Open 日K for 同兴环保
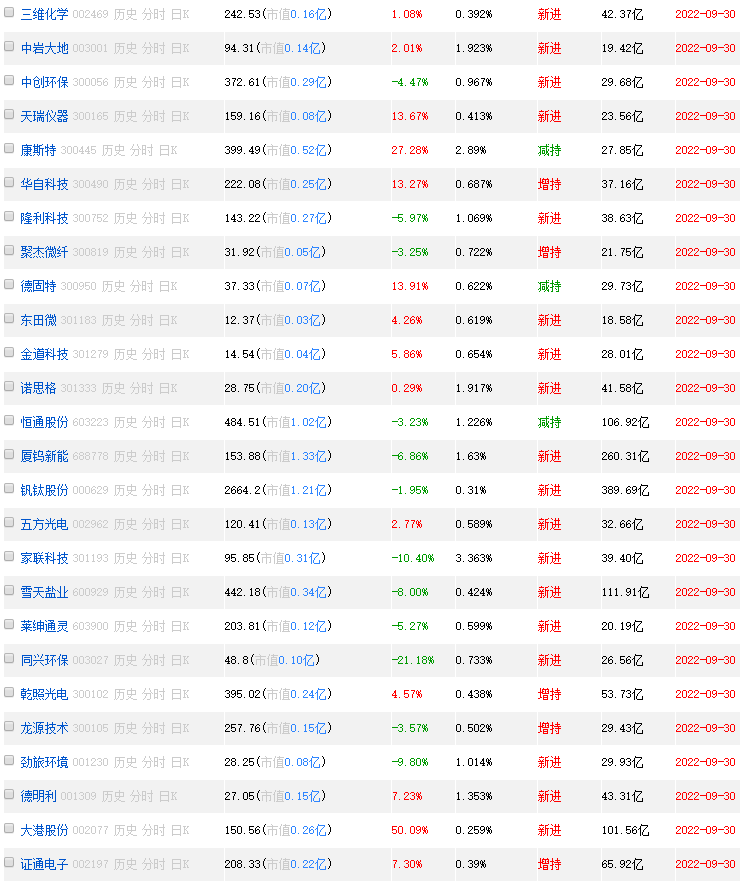Screen dimensions: 750x882 pyautogui.click(x=180, y=660)
